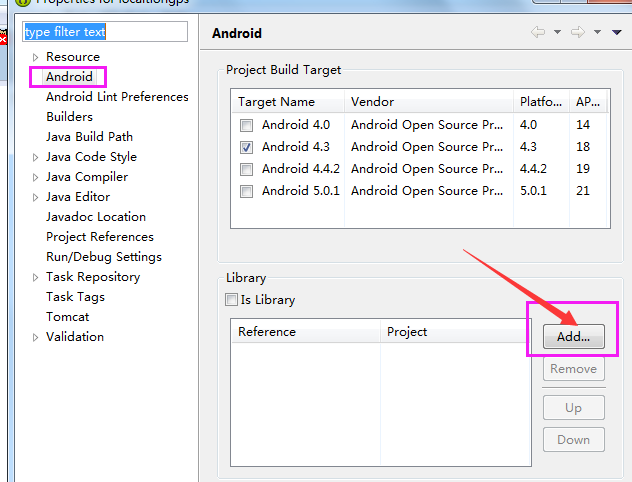The width and height of the screenshot is (632, 482).
Task: Focus the type filter text field
Action: pyautogui.click(x=105, y=31)
